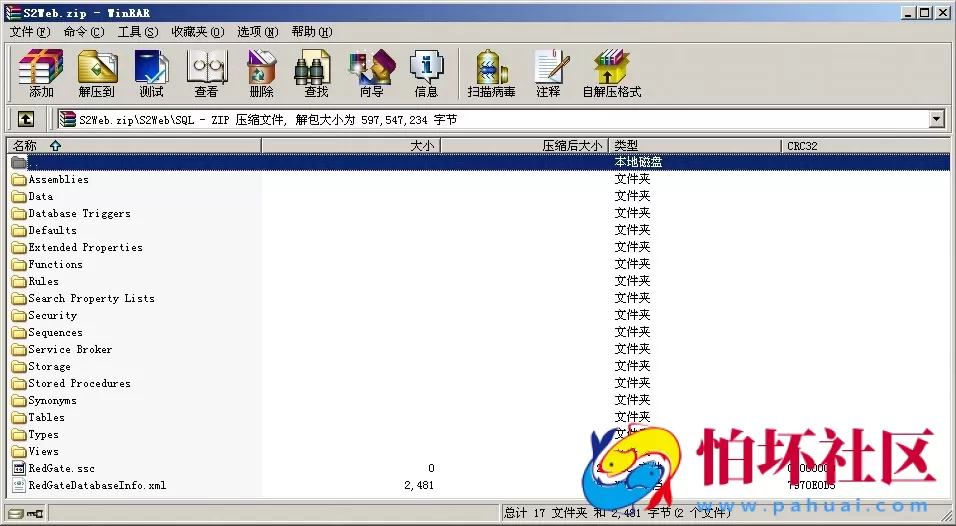956x526 pixels.
Task: Select the Extended Properties folder row
Action: [480, 247]
